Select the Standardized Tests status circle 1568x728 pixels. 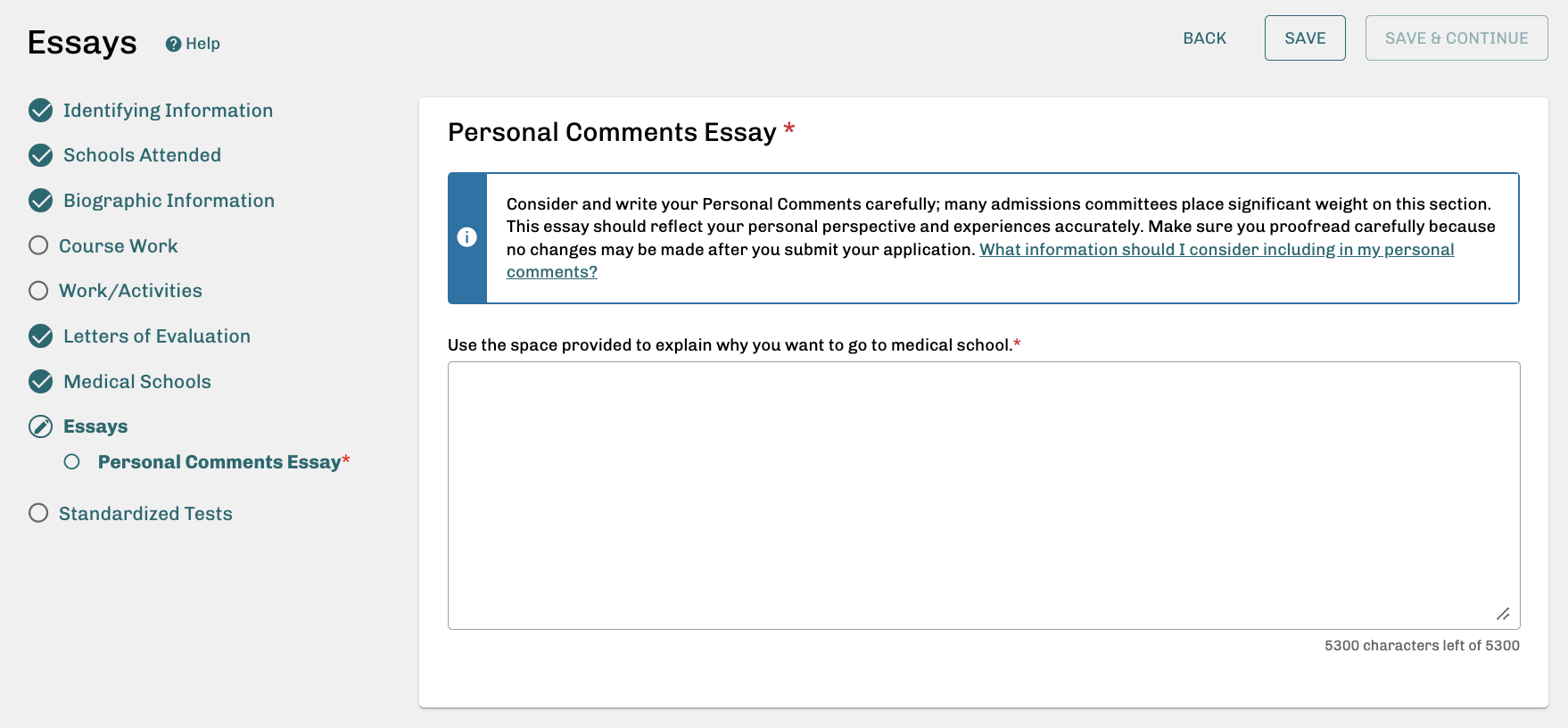tap(38, 513)
